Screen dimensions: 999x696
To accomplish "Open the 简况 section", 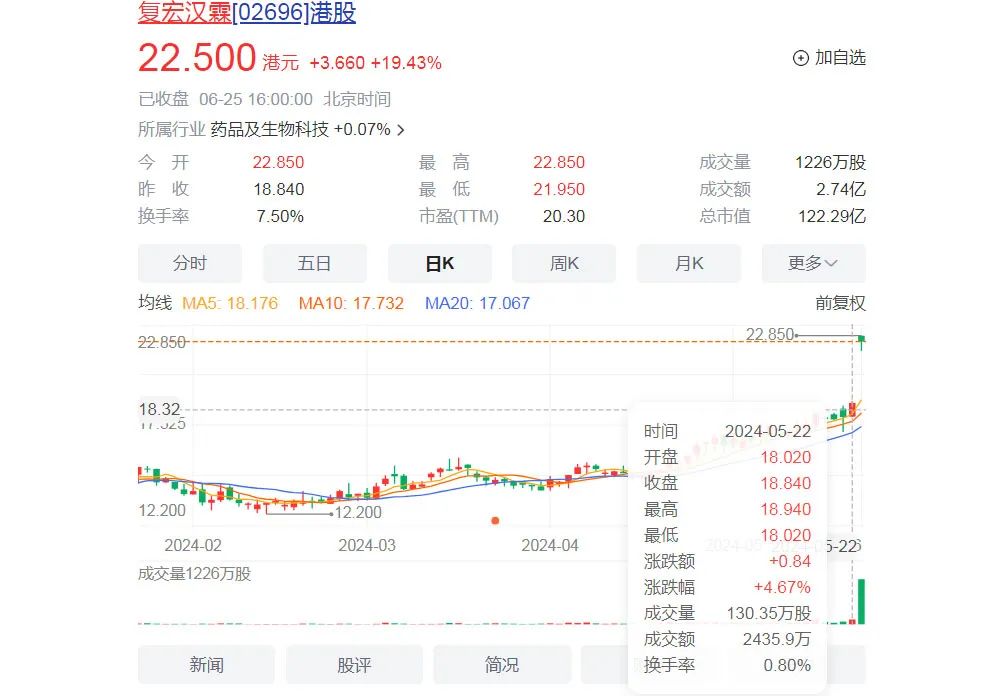I will click(502, 665).
